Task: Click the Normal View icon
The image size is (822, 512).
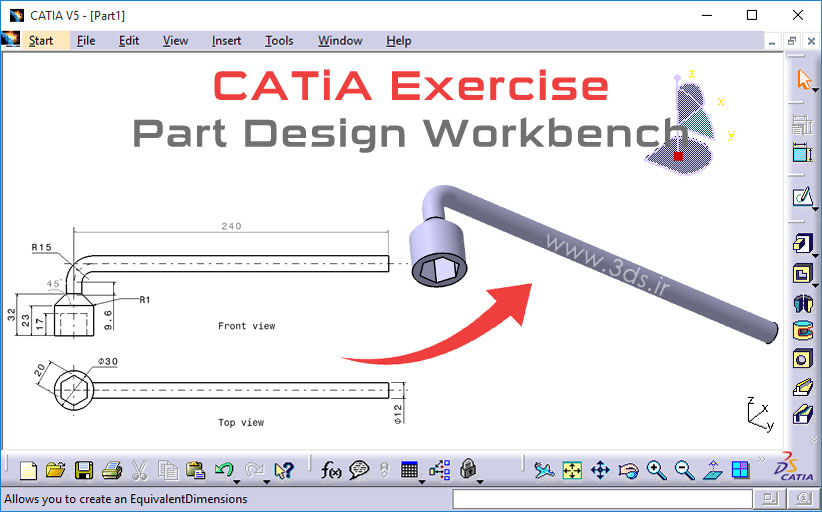Action: pos(712,470)
